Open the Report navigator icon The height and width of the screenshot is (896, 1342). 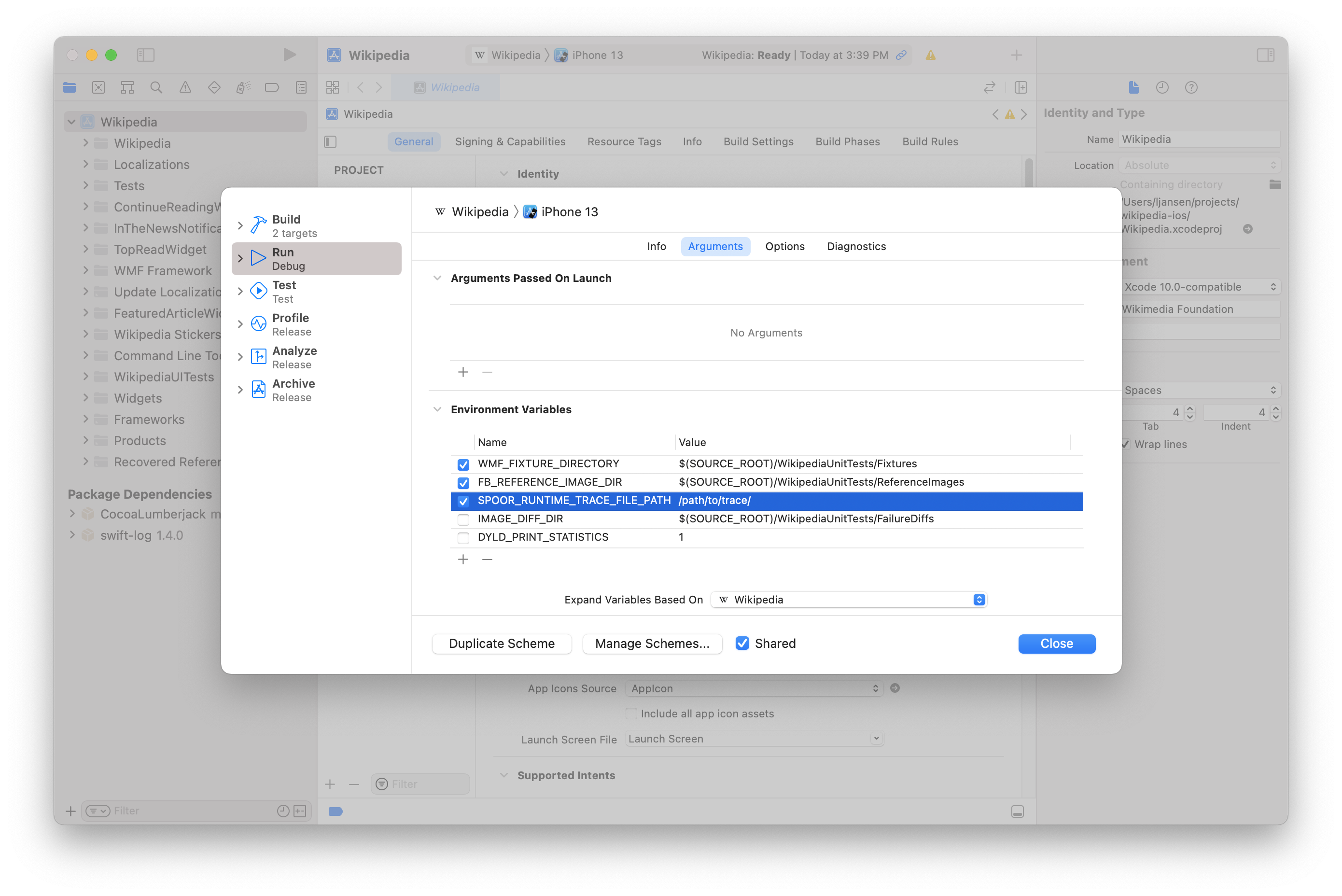(301, 87)
